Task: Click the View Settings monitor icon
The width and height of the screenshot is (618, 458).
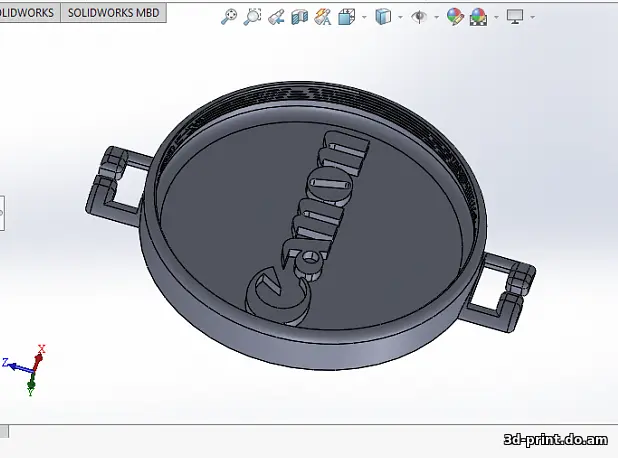Action: click(x=515, y=17)
